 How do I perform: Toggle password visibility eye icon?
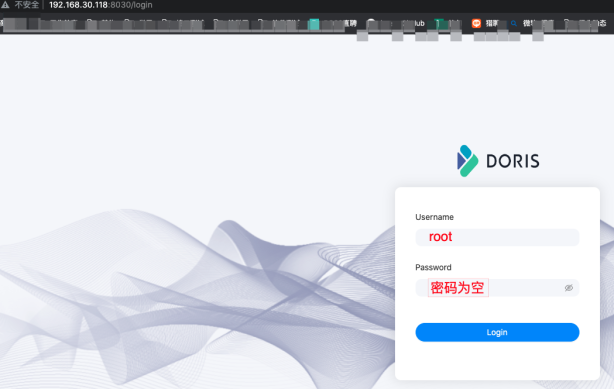click(569, 288)
